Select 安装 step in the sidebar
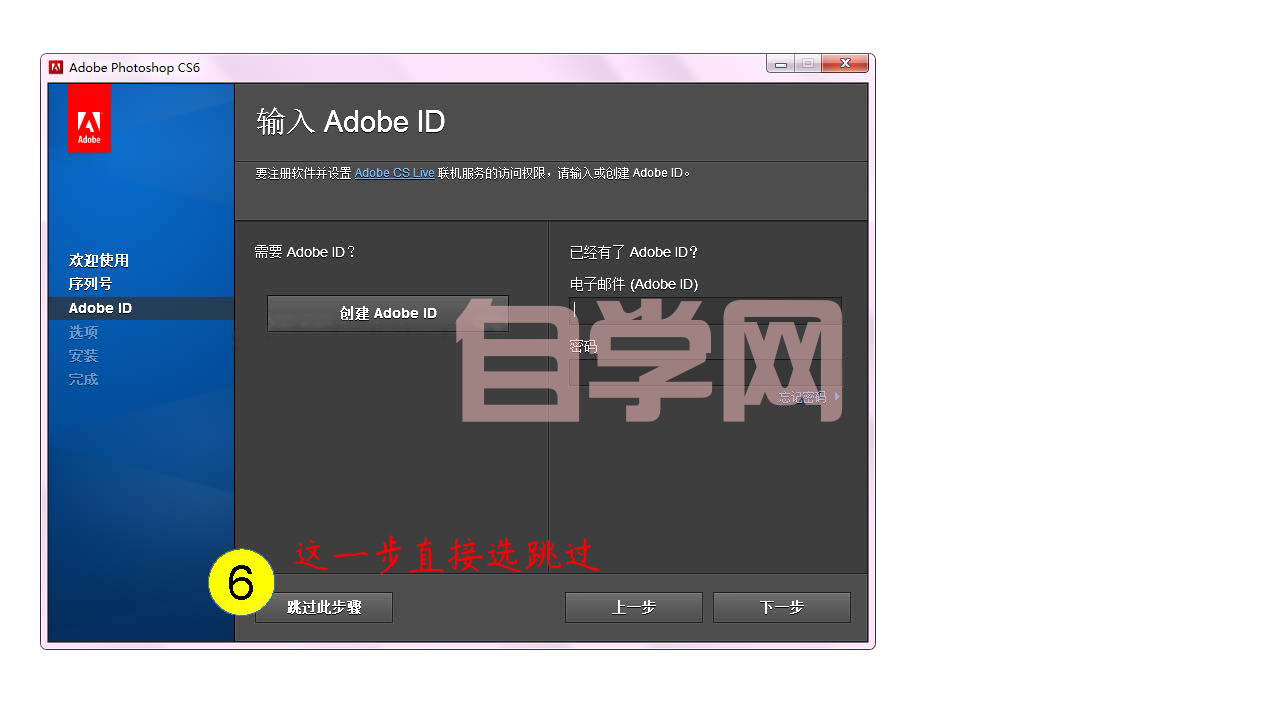Image resolution: width=1280 pixels, height=720 pixels. pyautogui.click(x=83, y=356)
